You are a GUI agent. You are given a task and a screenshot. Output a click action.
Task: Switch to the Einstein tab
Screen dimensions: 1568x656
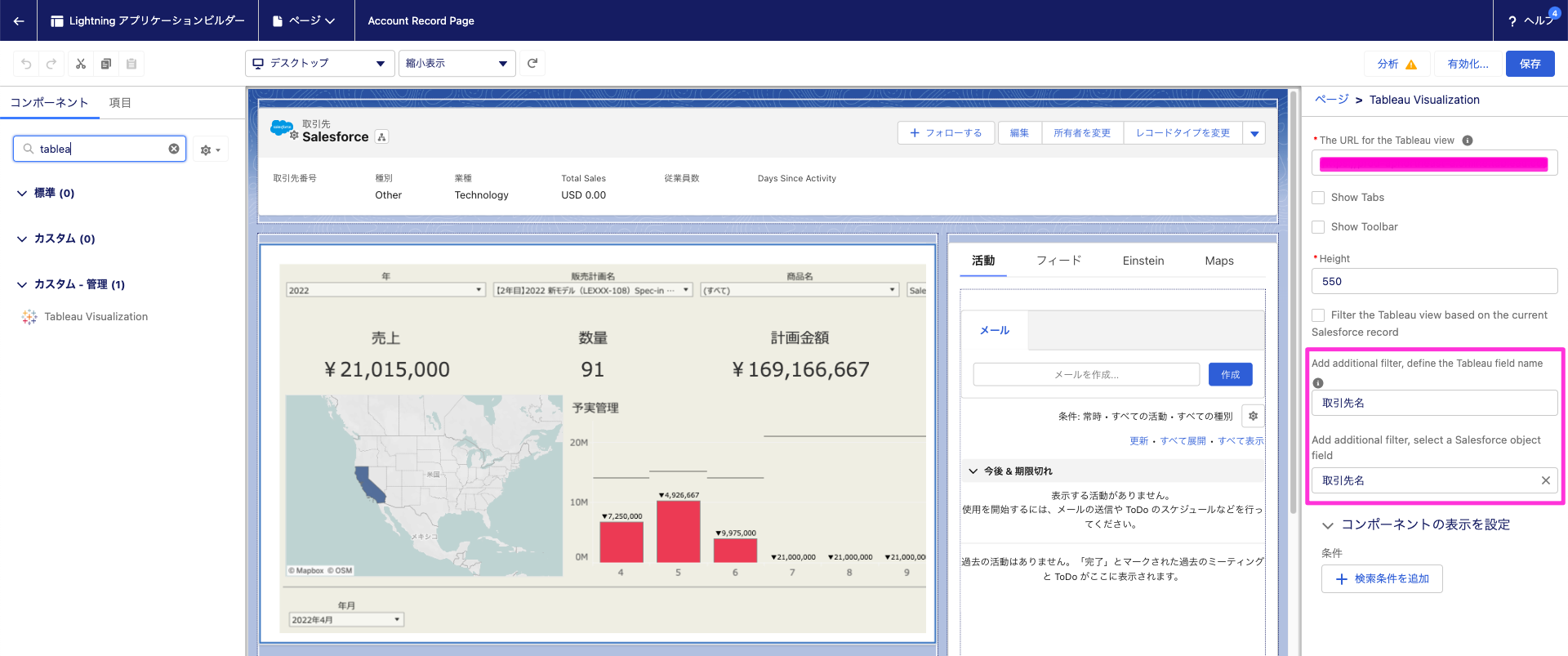[x=1143, y=261]
